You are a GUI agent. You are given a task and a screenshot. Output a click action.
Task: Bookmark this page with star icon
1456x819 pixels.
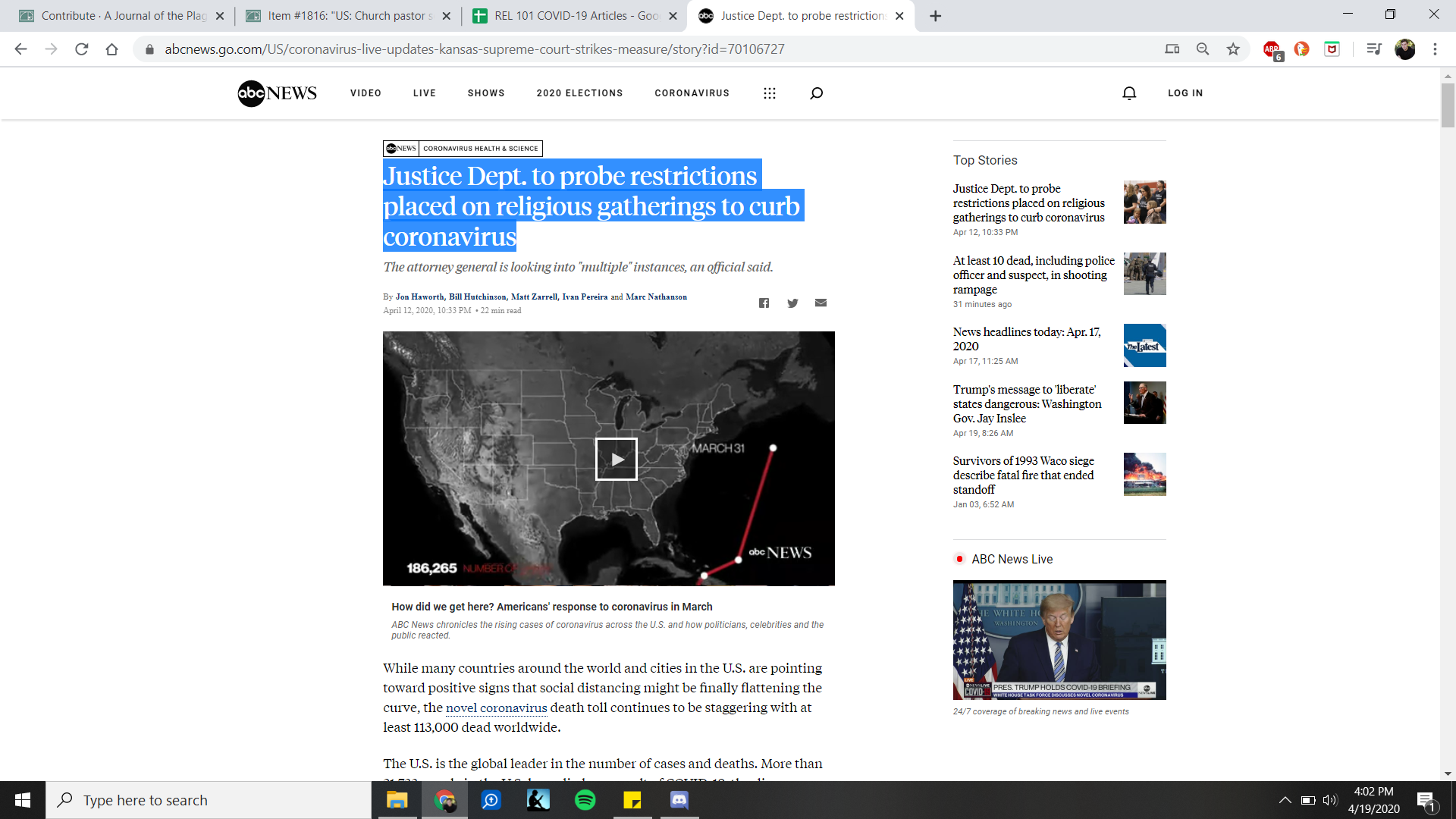pyautogui.click(x=1233, y=49)
